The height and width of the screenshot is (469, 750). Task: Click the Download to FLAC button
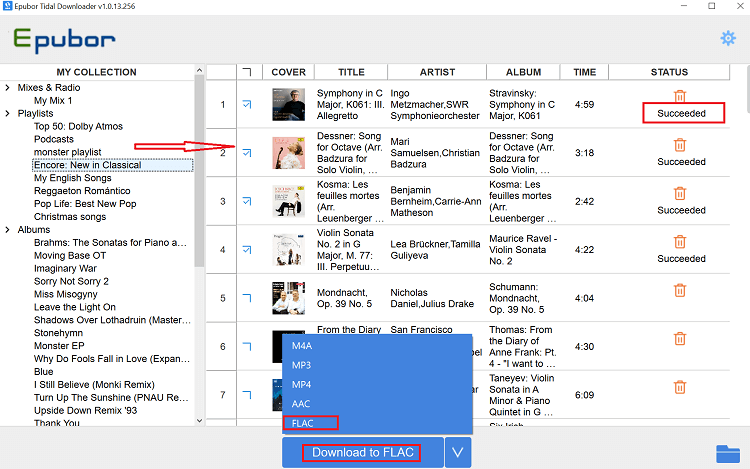(363, 452)
